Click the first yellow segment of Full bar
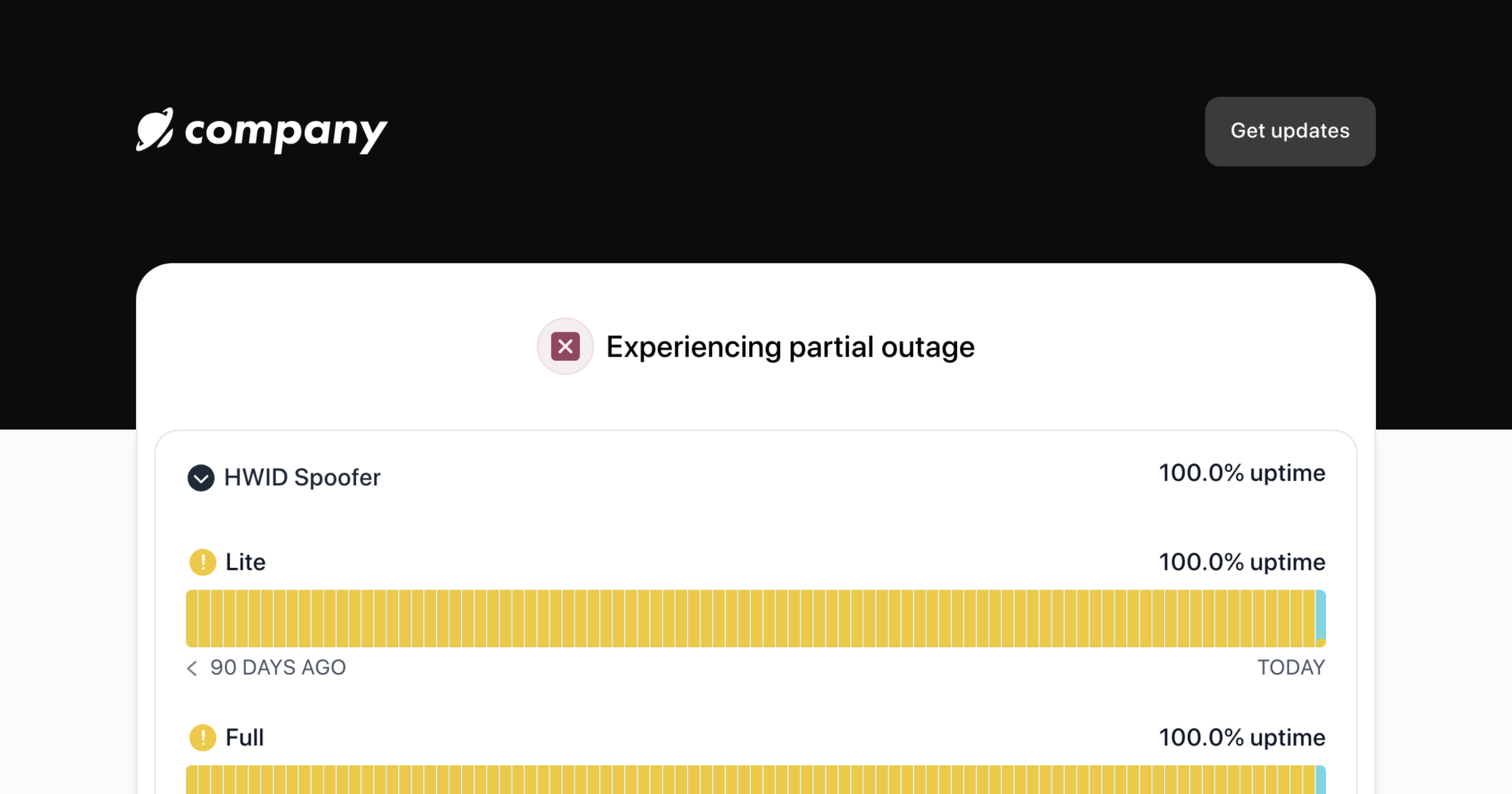The height and width of the screenshot is (794, 1512). click(x=192, y=780)
